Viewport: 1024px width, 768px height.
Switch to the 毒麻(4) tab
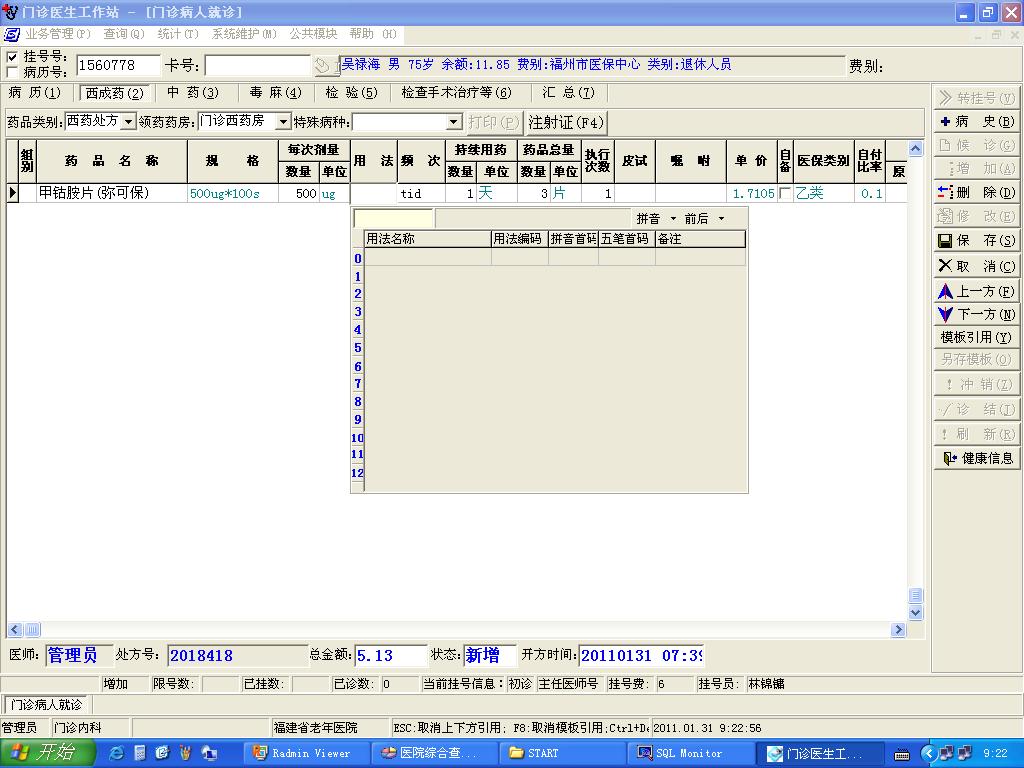click(x=276, y=93)
